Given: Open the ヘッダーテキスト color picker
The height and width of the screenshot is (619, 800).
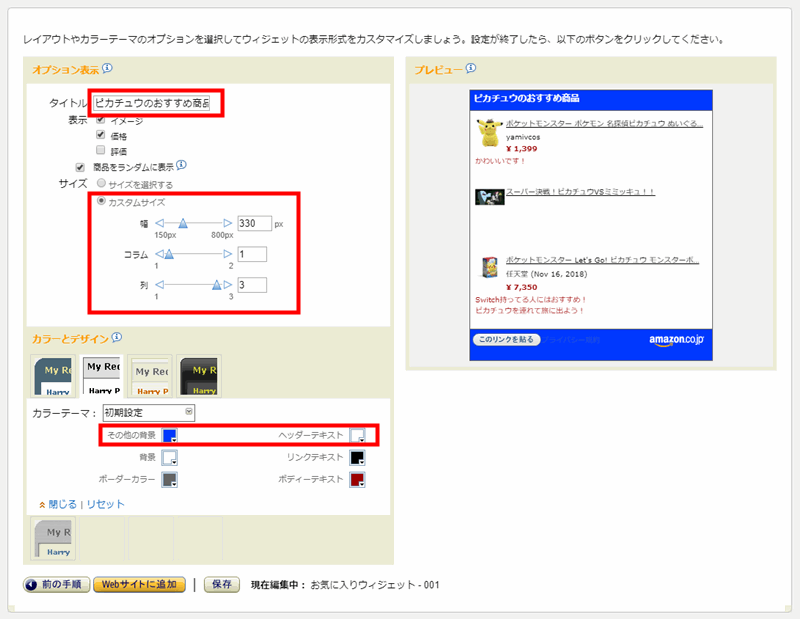Looking at the screenshot, I should [357, 435].
